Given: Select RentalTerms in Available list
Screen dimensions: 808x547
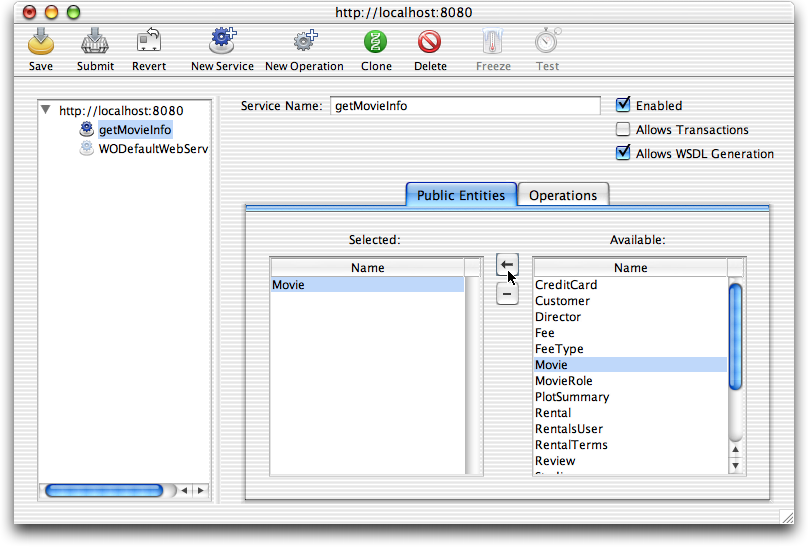Looking at the screenshot, I should coord(630,444).
